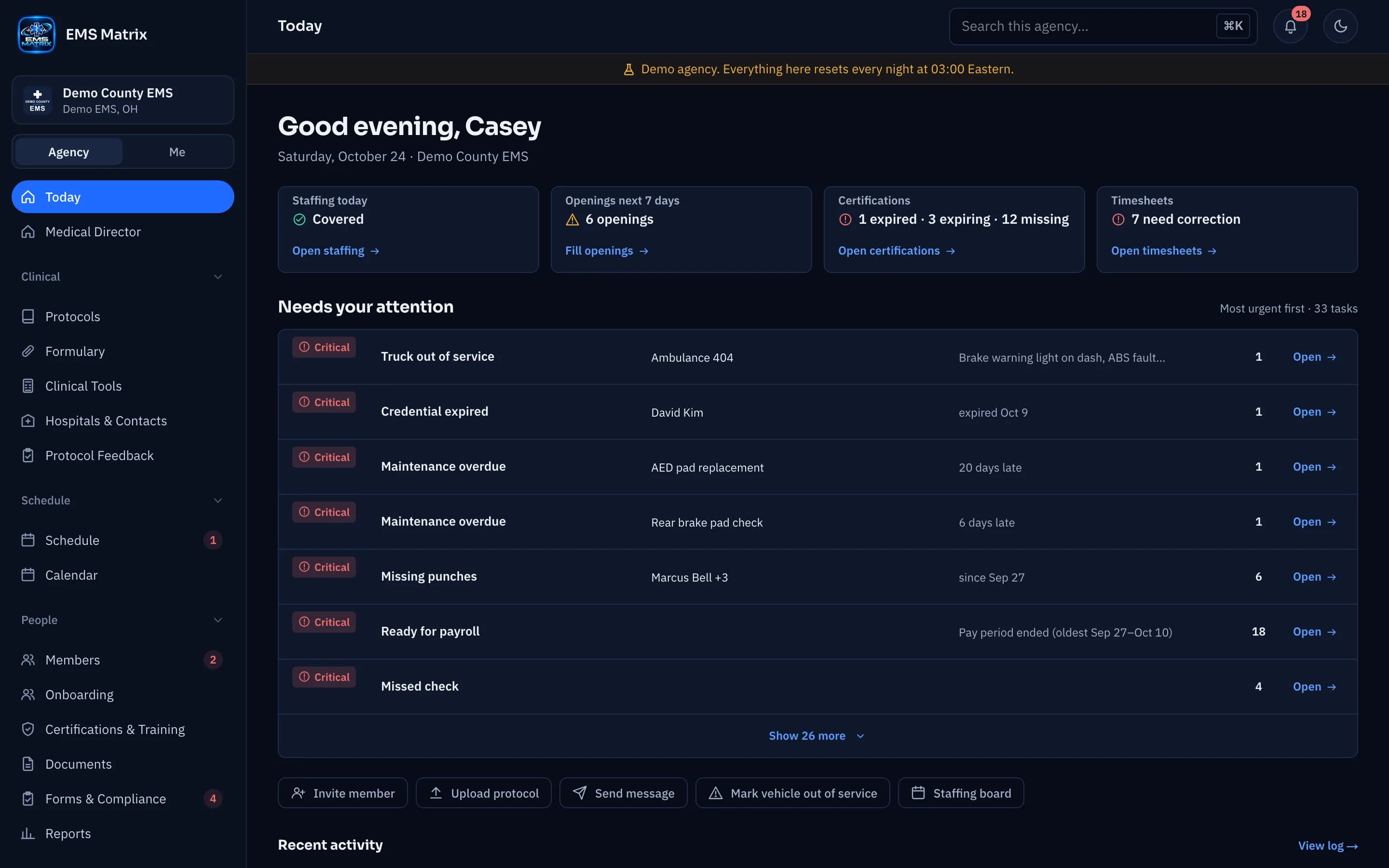This screenshot has height=868, width=1389.
Task: Open the Members page
Action: point(123,660)
